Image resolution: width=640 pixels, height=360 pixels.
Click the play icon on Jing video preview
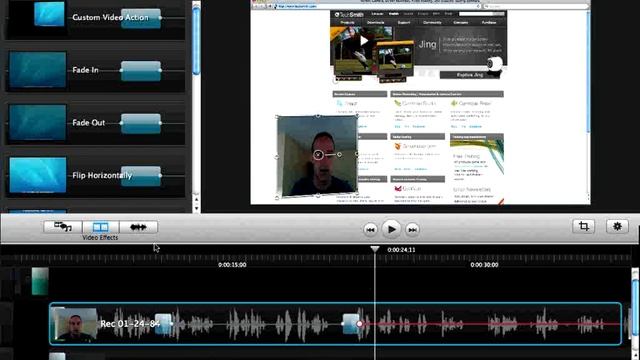click(364, 40)
